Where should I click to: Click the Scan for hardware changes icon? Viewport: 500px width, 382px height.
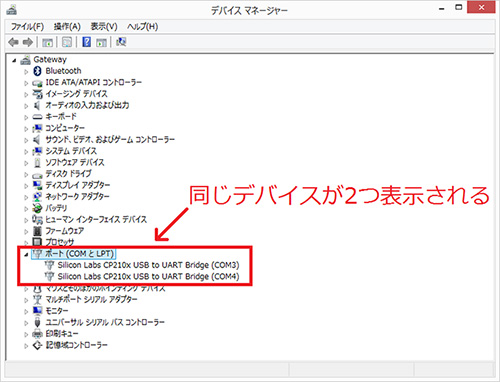(x=121, y=42)
